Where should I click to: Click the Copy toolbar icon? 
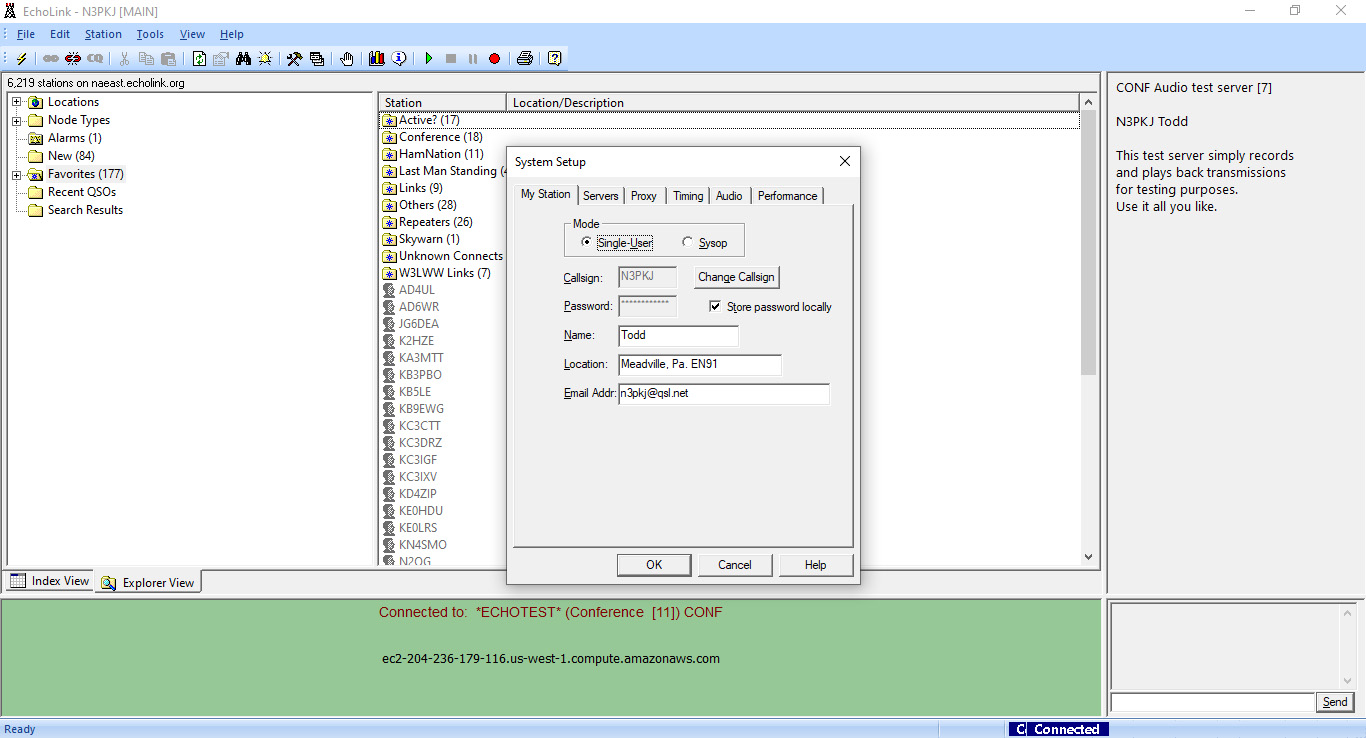point(147,59)
